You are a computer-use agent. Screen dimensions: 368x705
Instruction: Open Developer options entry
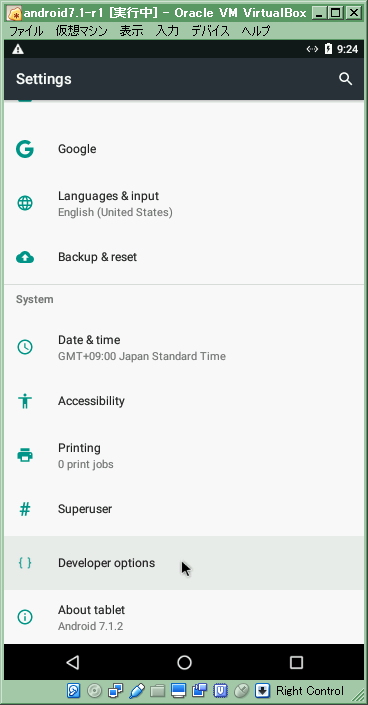click(x=184, y=563)
